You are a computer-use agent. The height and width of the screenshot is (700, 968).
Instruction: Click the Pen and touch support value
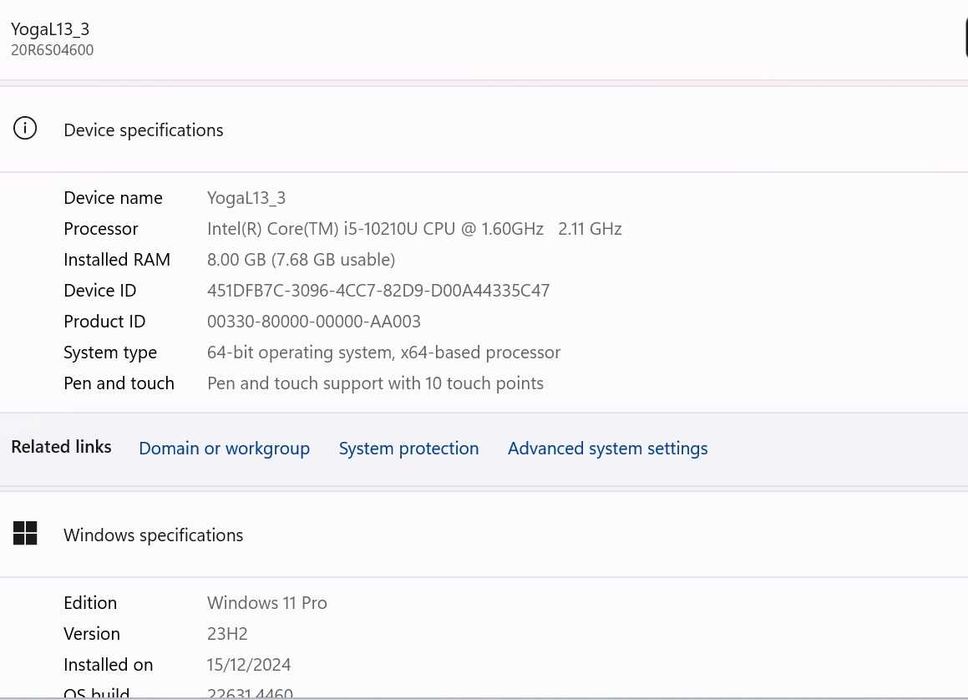[375, 384]
